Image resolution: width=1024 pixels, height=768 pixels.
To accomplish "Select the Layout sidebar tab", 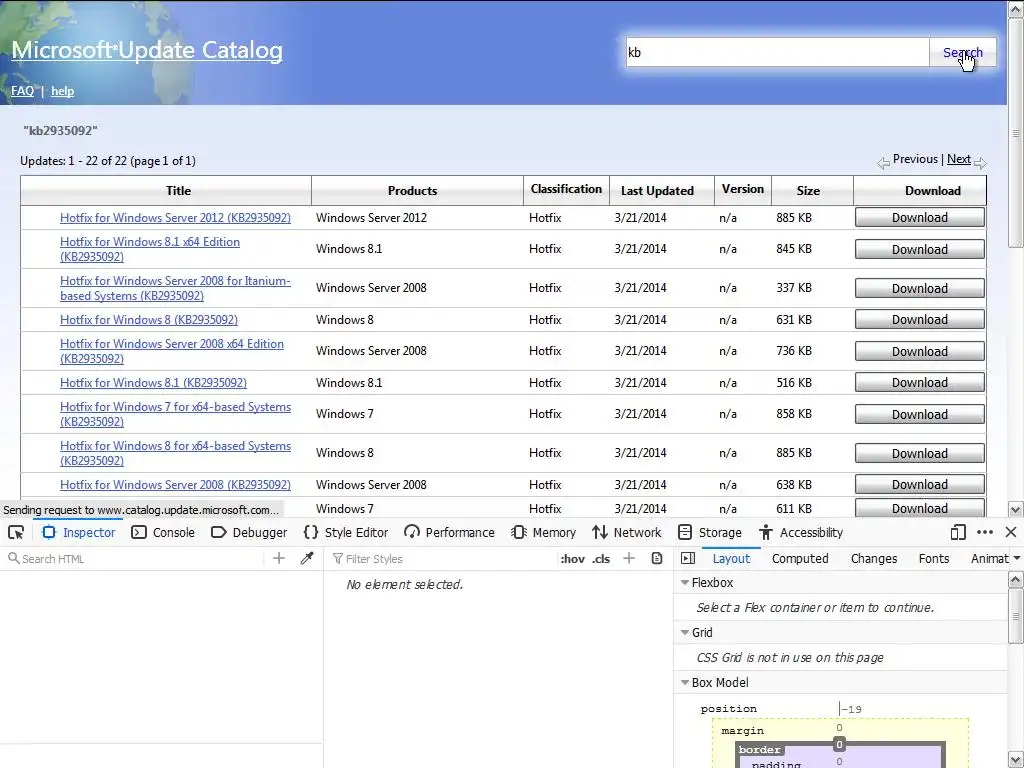I will [x=731, y=558].
